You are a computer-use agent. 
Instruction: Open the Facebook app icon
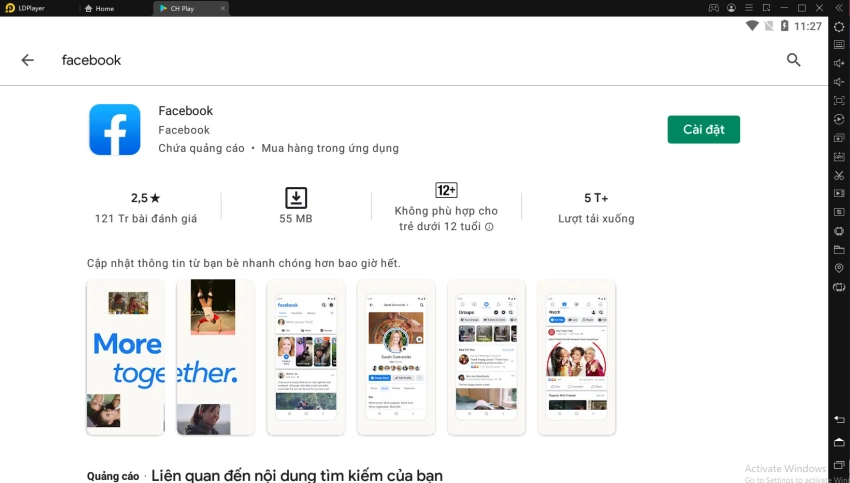pyautogui.click(x=115, y=130)
